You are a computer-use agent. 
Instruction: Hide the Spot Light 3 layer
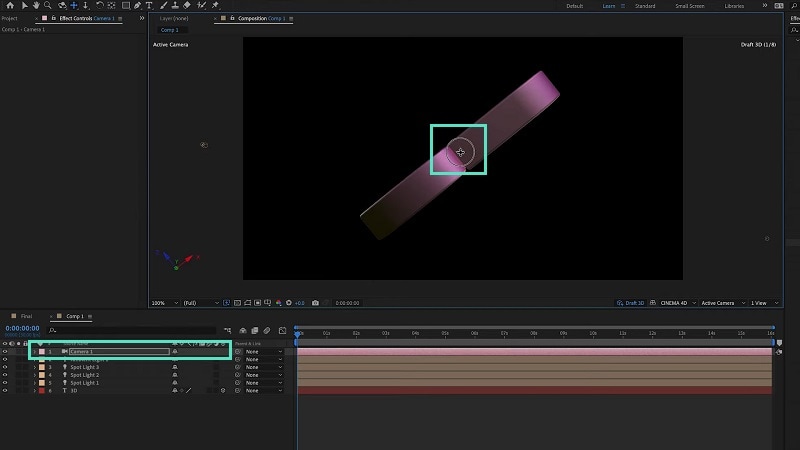point(5,367)
